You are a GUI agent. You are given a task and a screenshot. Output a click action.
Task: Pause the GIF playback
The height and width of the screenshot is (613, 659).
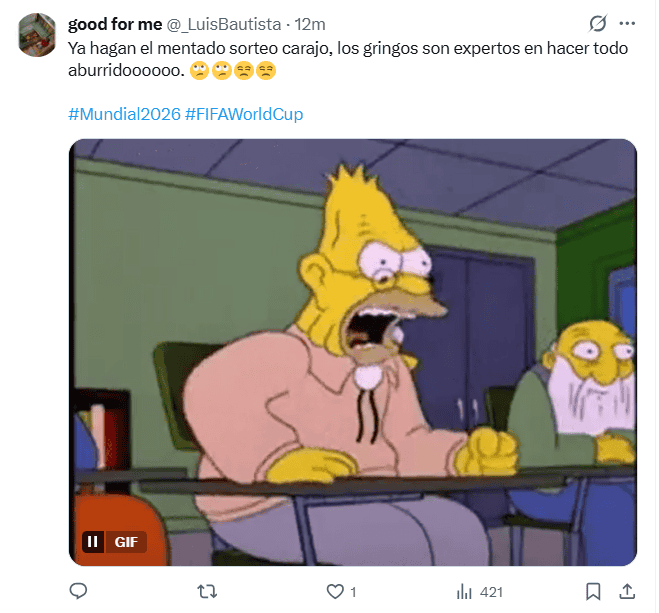pyautogui.click(x=93, y=542)
